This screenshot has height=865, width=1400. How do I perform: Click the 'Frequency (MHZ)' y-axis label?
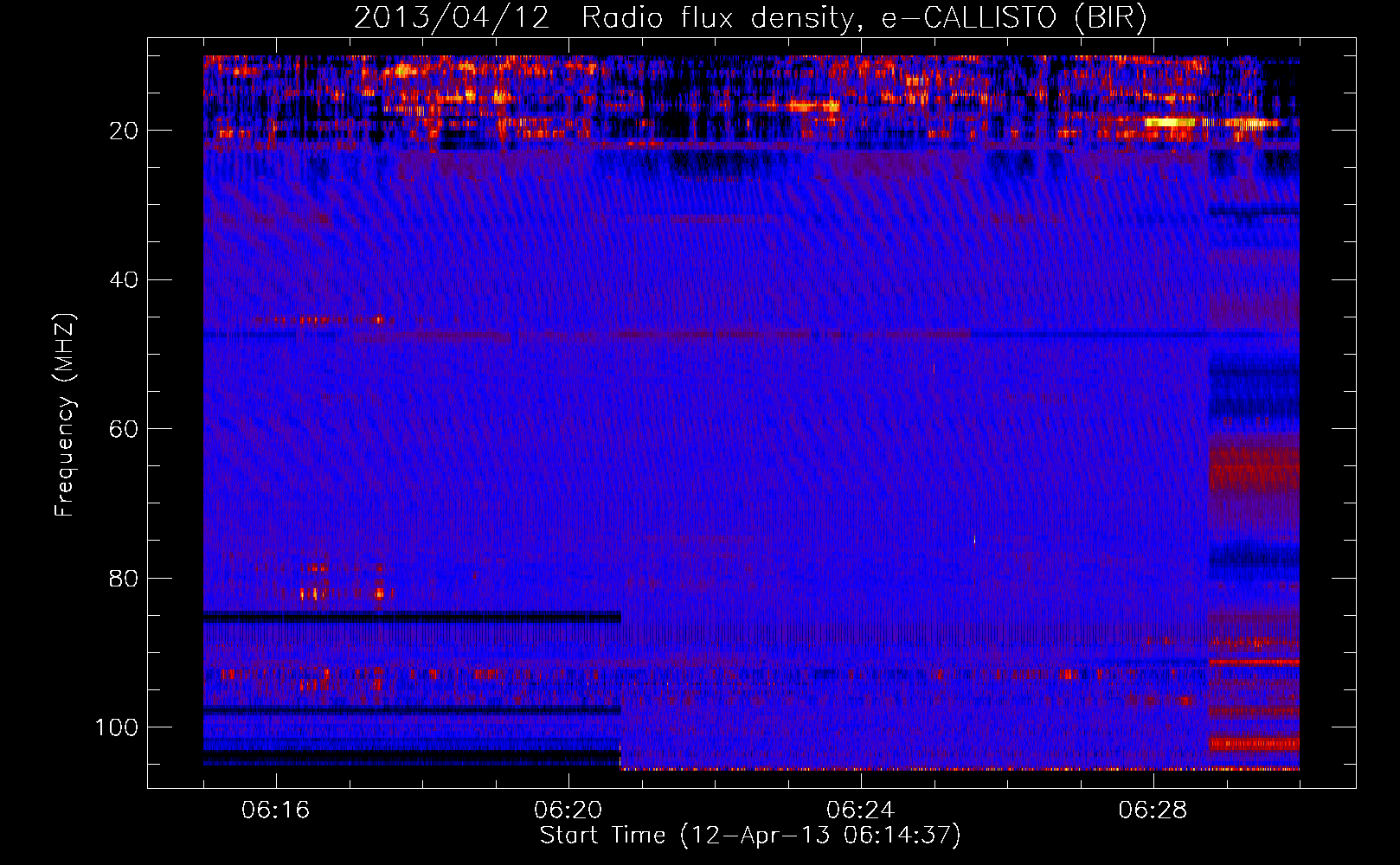coord(65,414)
